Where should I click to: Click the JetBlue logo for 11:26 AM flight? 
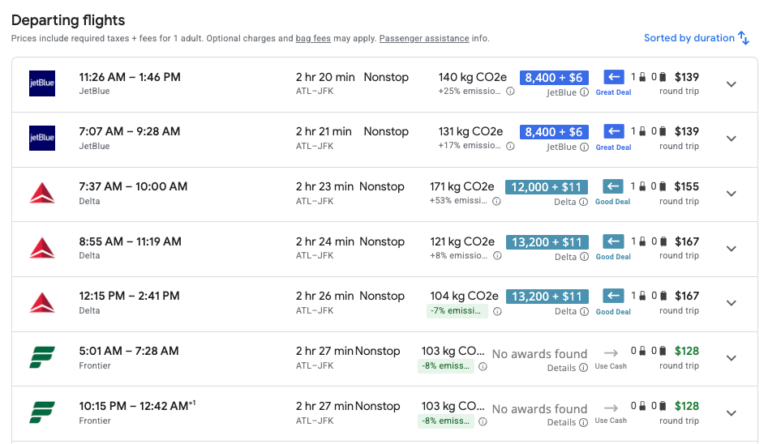tap(42, 83)
